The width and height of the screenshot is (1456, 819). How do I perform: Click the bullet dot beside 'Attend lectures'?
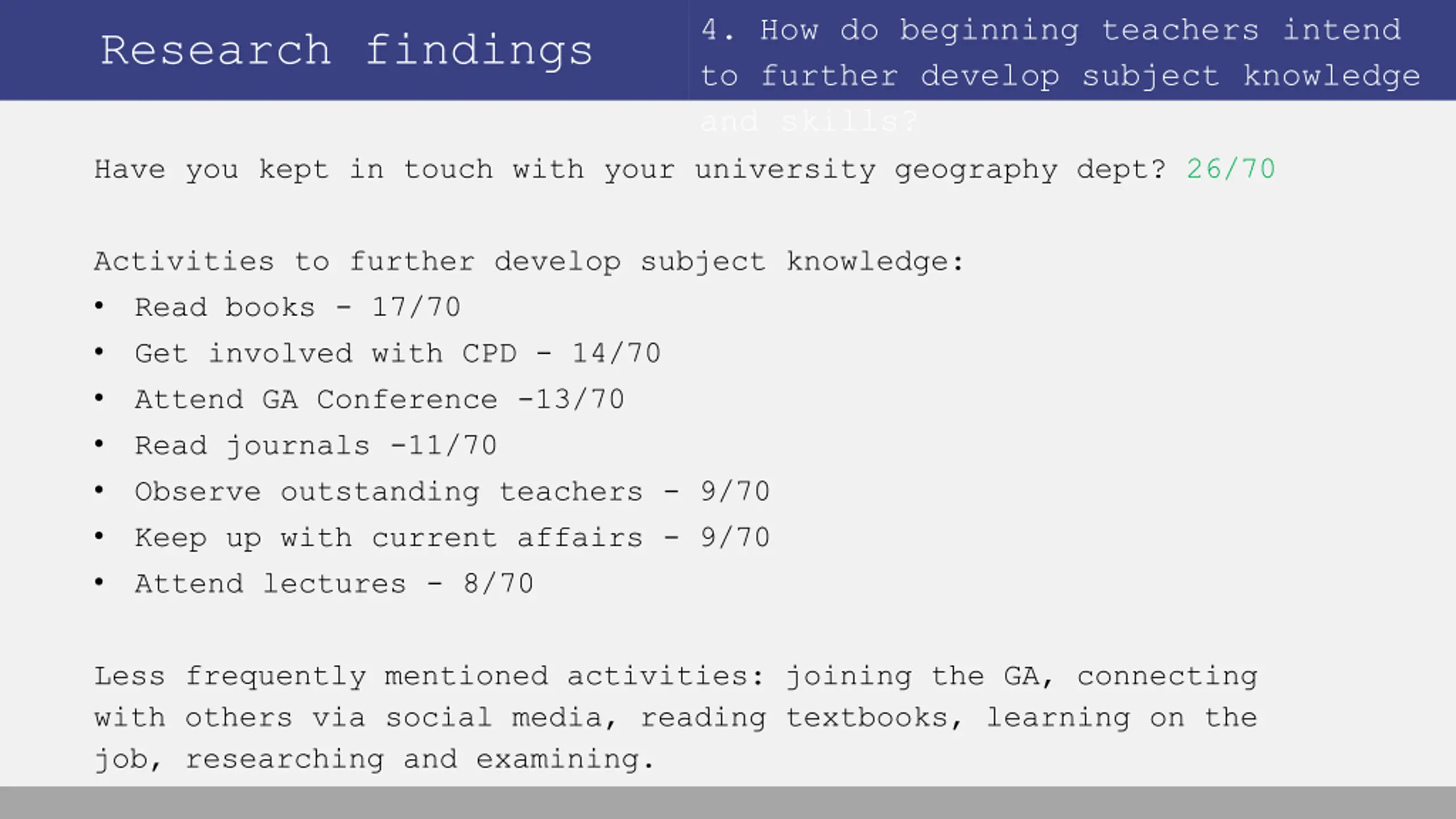(99, 582)
